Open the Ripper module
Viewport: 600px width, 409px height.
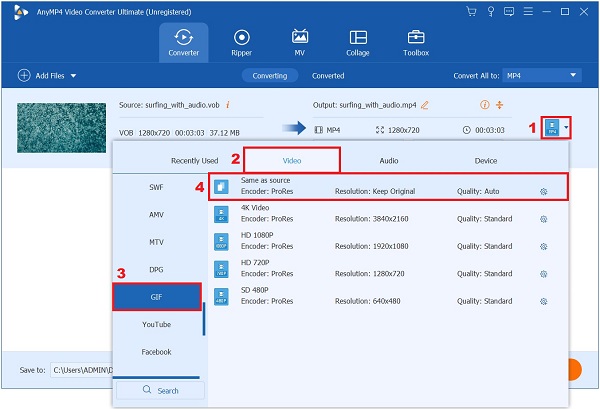click(x=241, y=42)
